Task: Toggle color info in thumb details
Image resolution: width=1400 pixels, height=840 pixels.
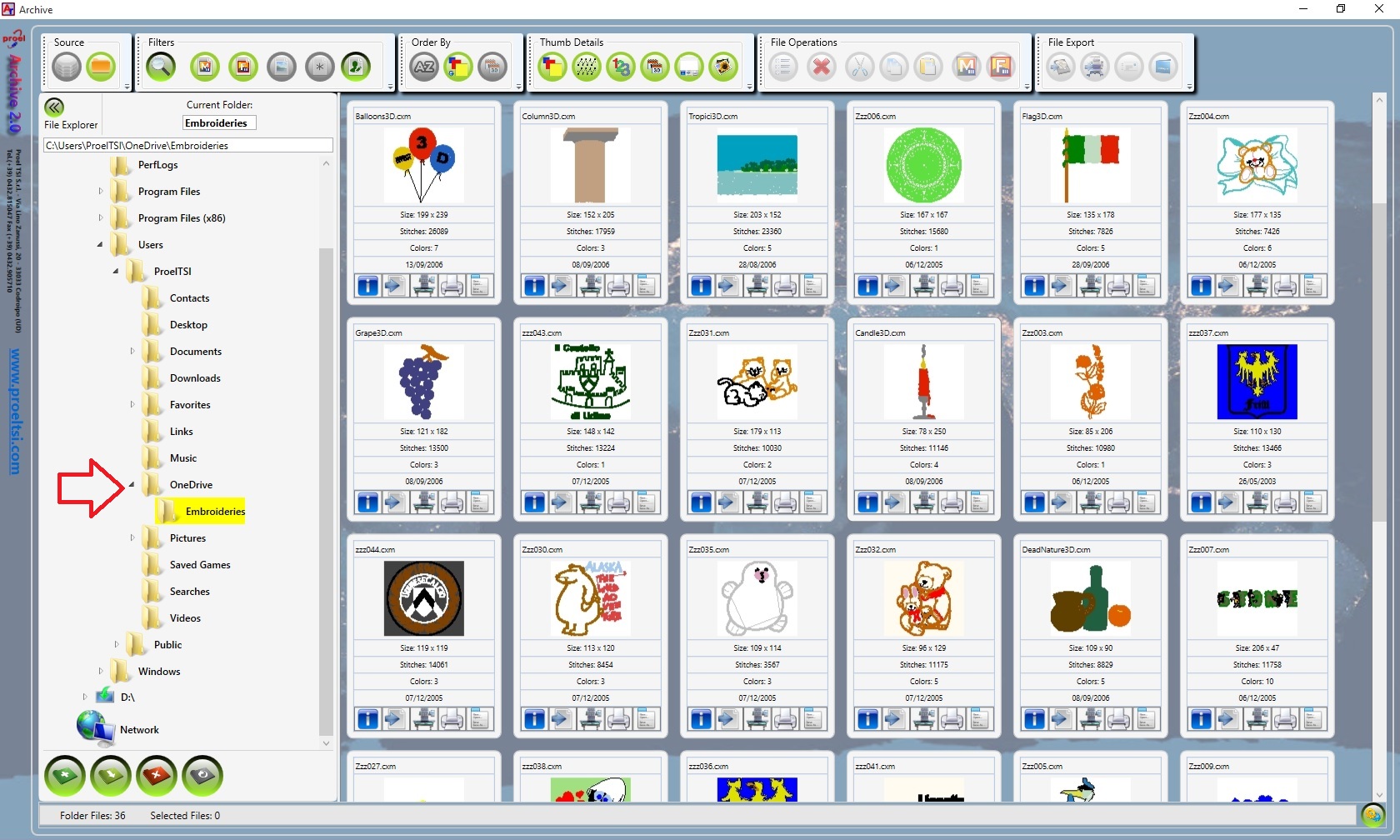Action: (x=552, y=67)
